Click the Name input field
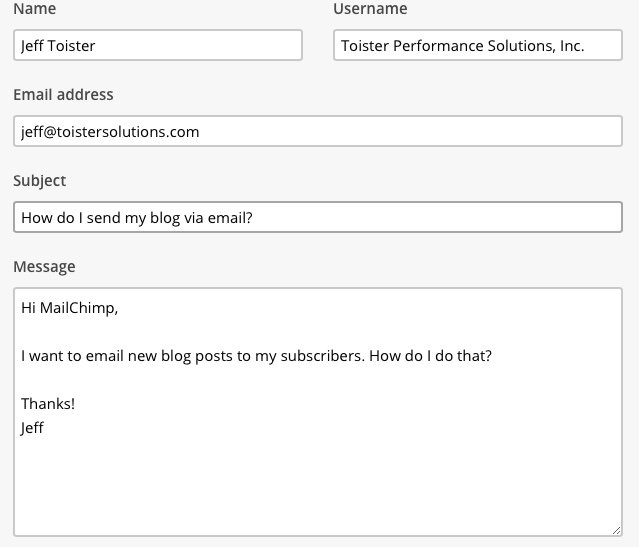This screenshot has width=639, height=547. (158, 45)
